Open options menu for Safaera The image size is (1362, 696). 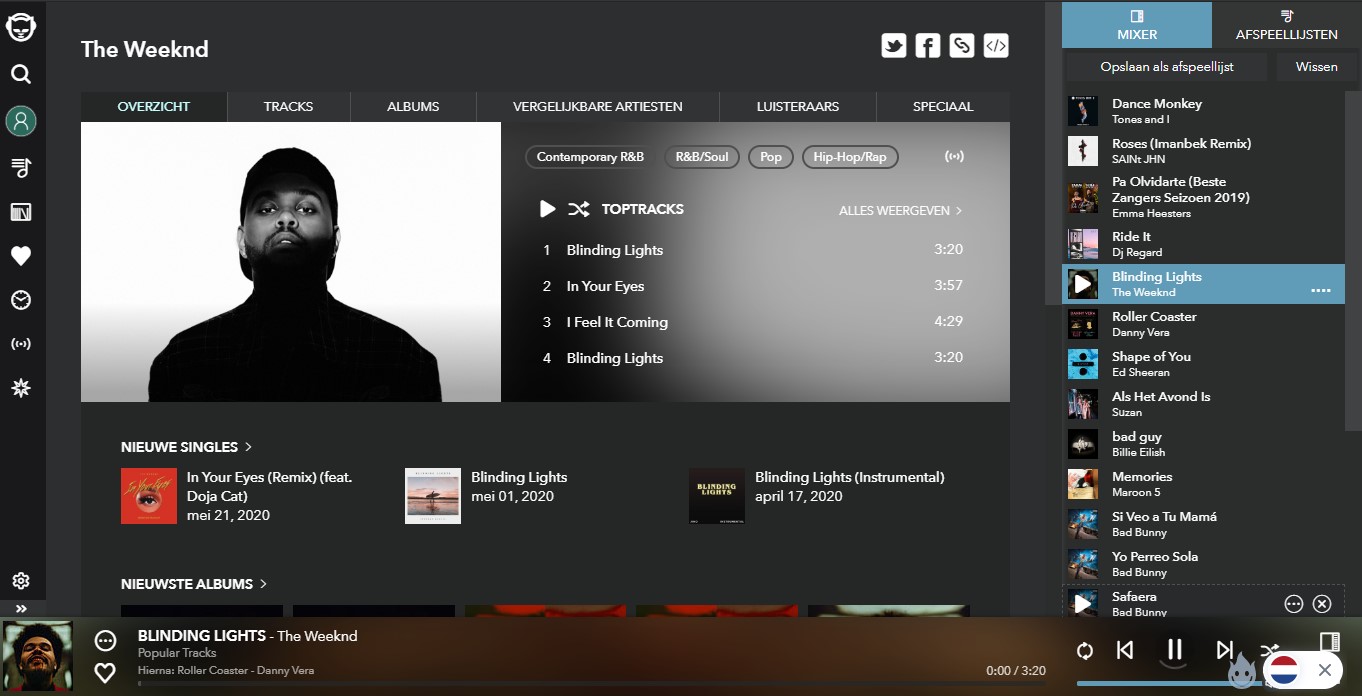[x=1294, y=604]
